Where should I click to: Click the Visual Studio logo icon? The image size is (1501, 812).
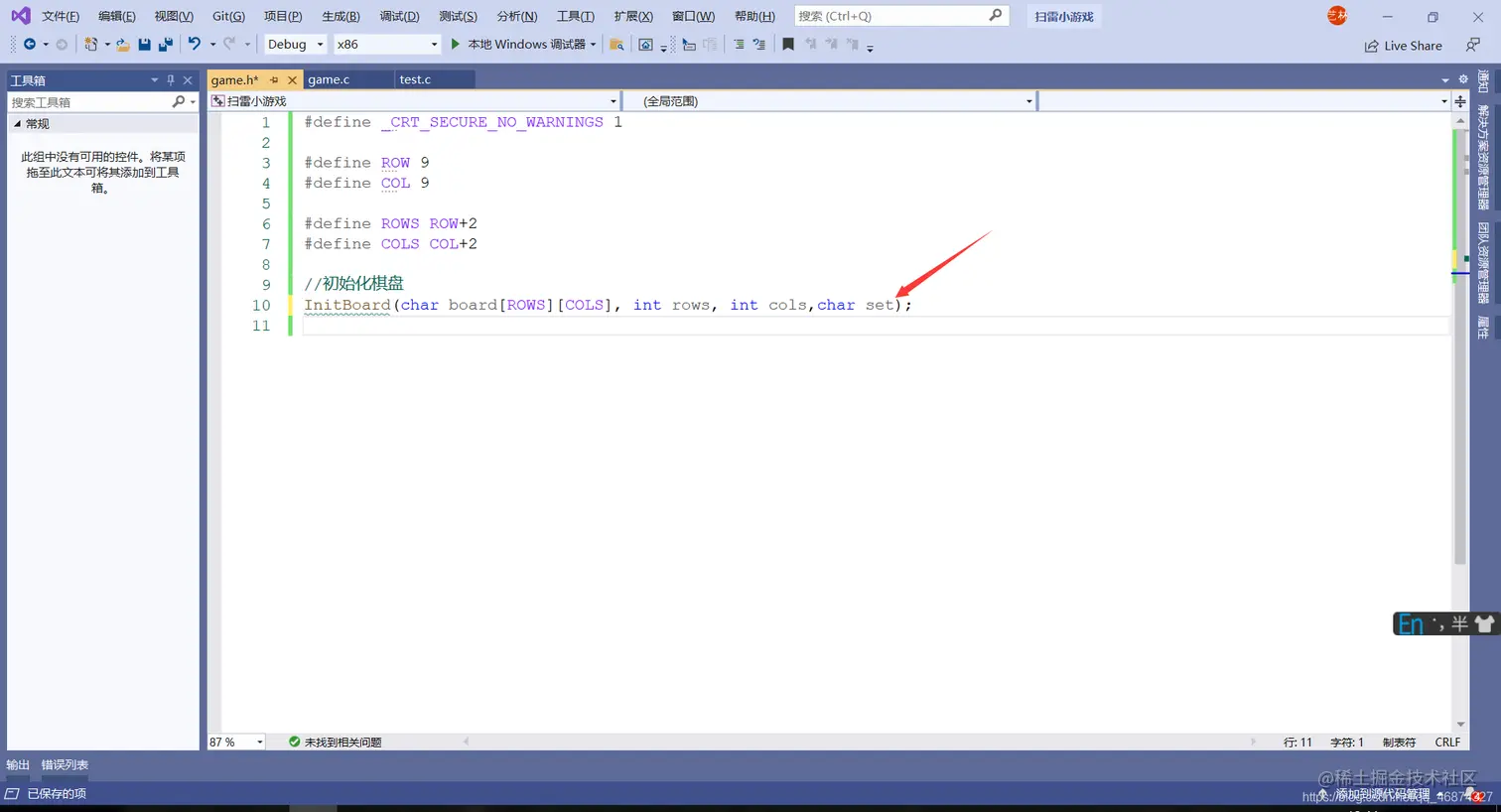pyautogui.click(x=21, y=16)
